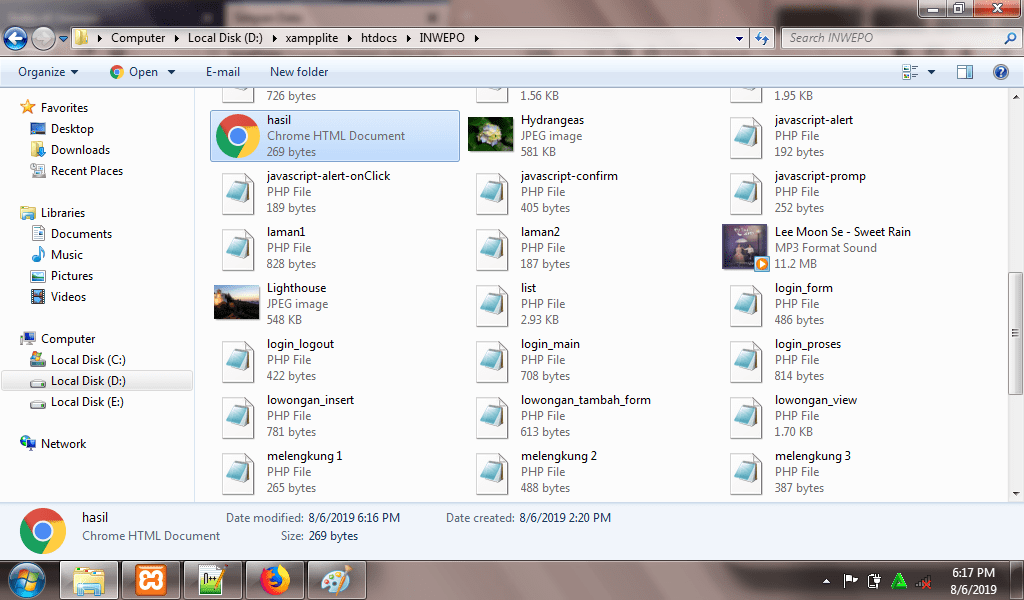Select the login_proses PHP file icon
Viewport: 1024px width, 600px height.
746,361
